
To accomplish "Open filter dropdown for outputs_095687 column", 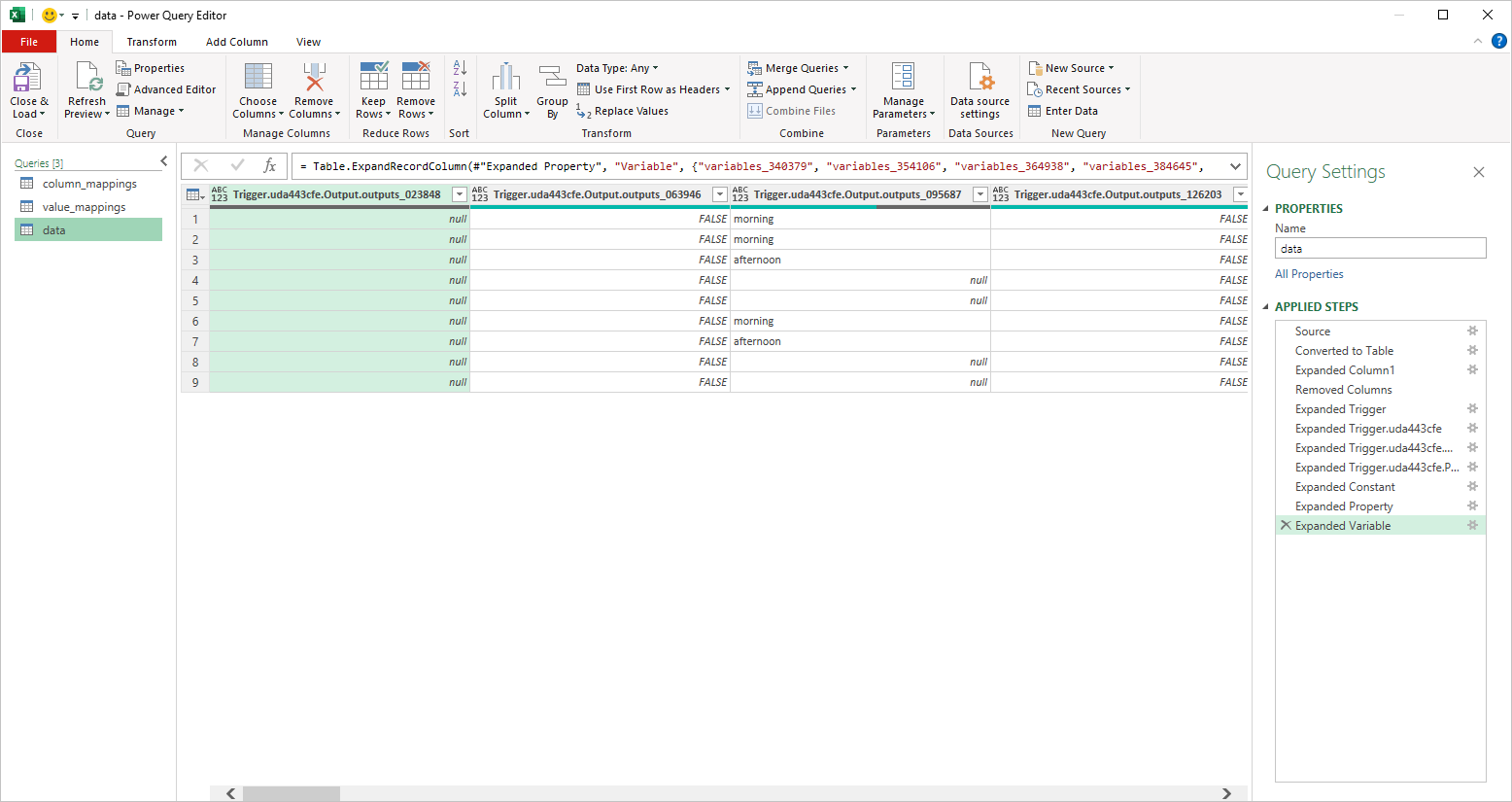I will [980, 194].
